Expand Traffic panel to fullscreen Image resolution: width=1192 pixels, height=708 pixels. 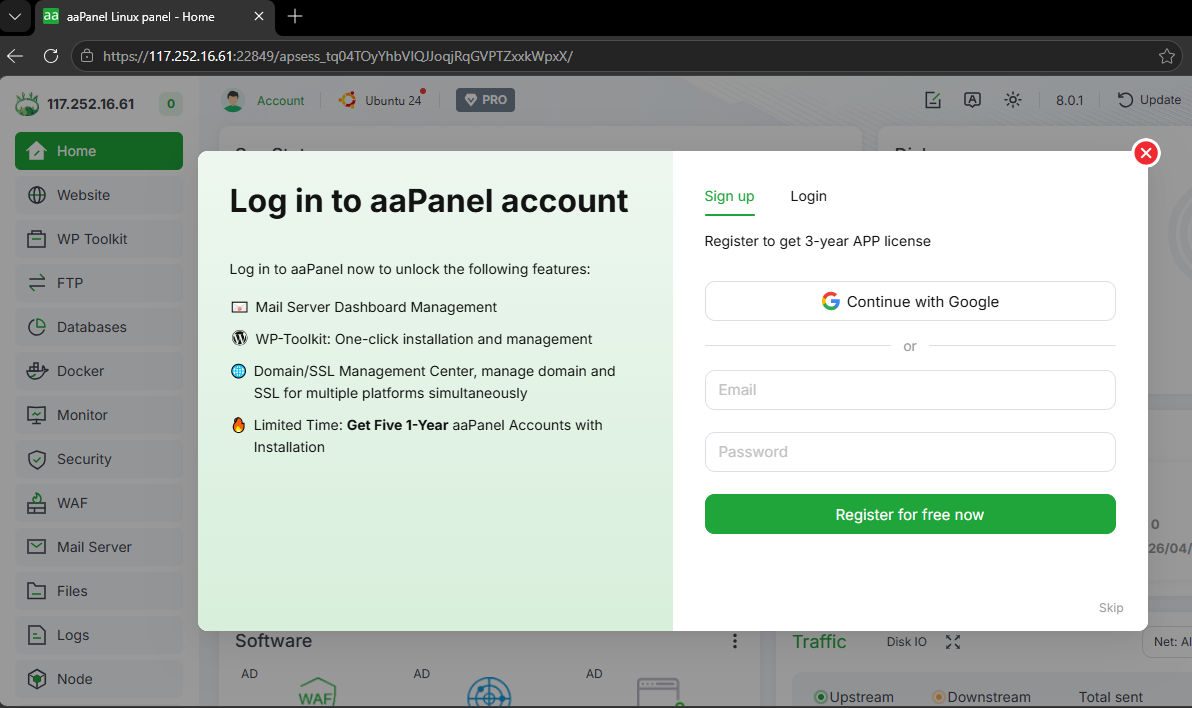(x=953, y=642)
